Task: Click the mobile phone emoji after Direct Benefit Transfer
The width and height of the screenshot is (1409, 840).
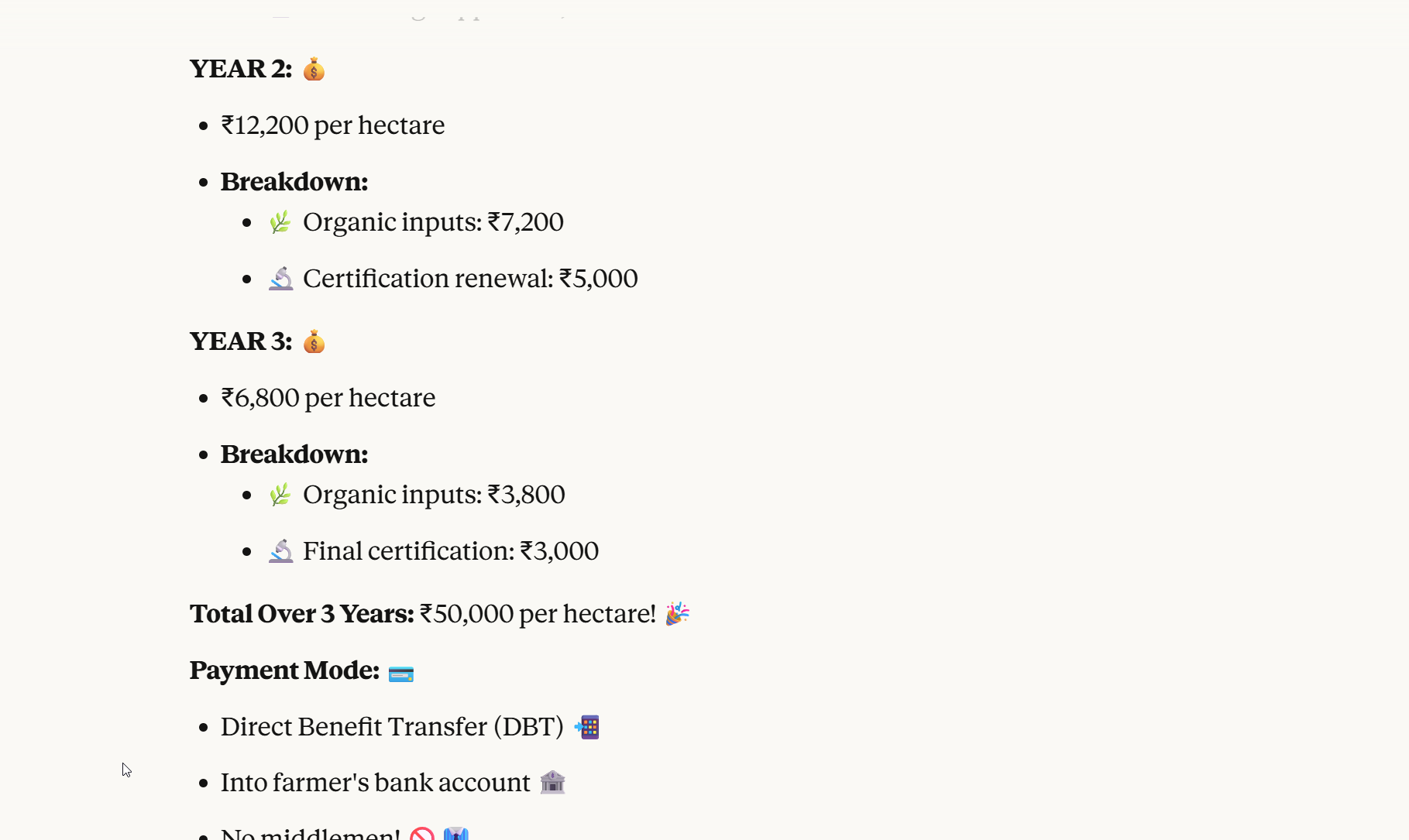Action: pyautogui.click(x=587, y=727)
